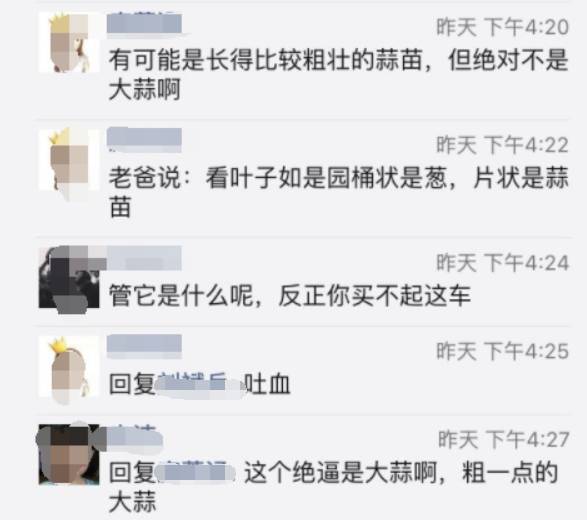This screenshot has width=587, height=520.
Task: Open mentioned user in the 吐血 reply
Action: pos(198,385)
